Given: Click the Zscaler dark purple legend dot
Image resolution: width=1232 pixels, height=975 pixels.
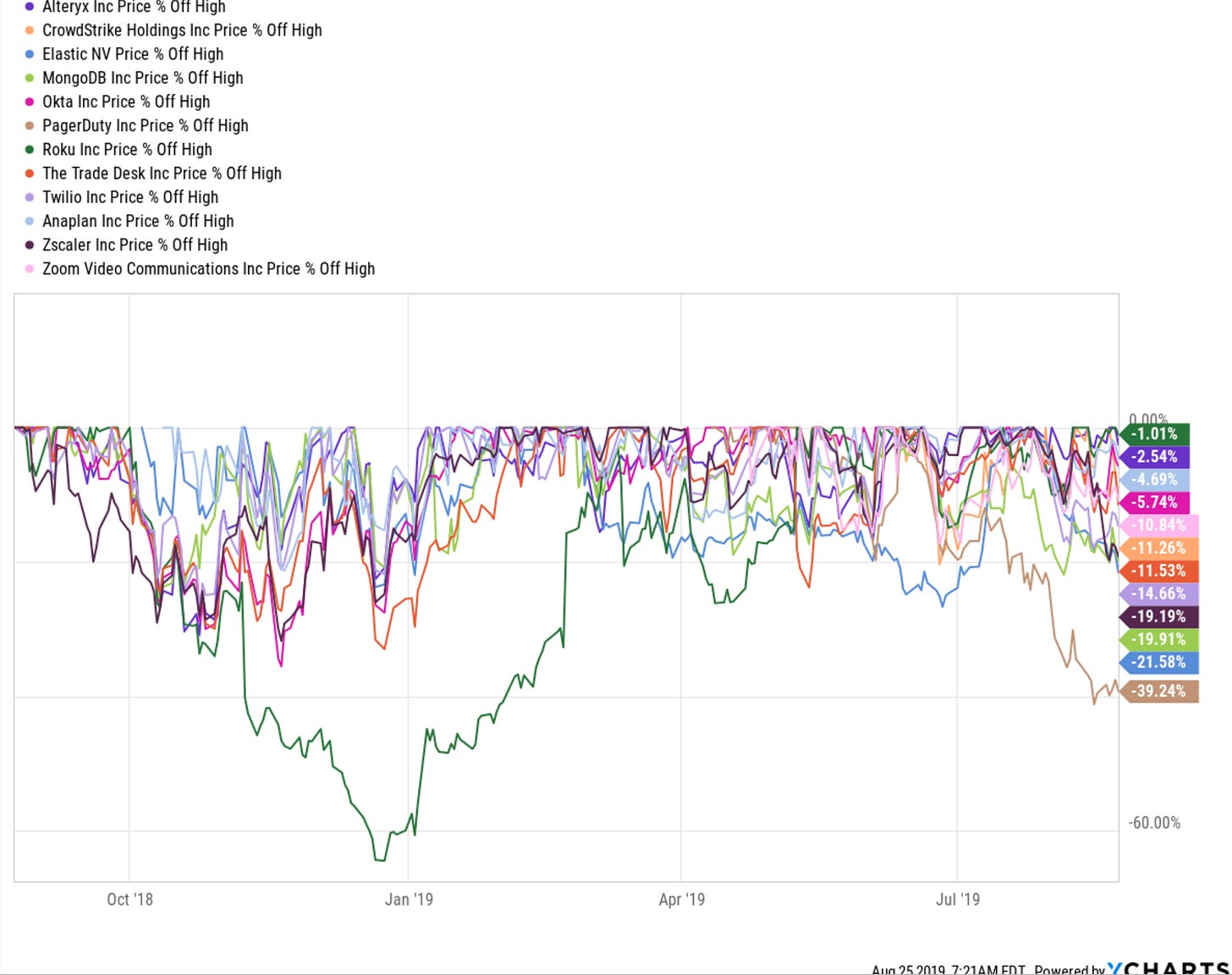Looking at the screenshot, I should (30, 245).
